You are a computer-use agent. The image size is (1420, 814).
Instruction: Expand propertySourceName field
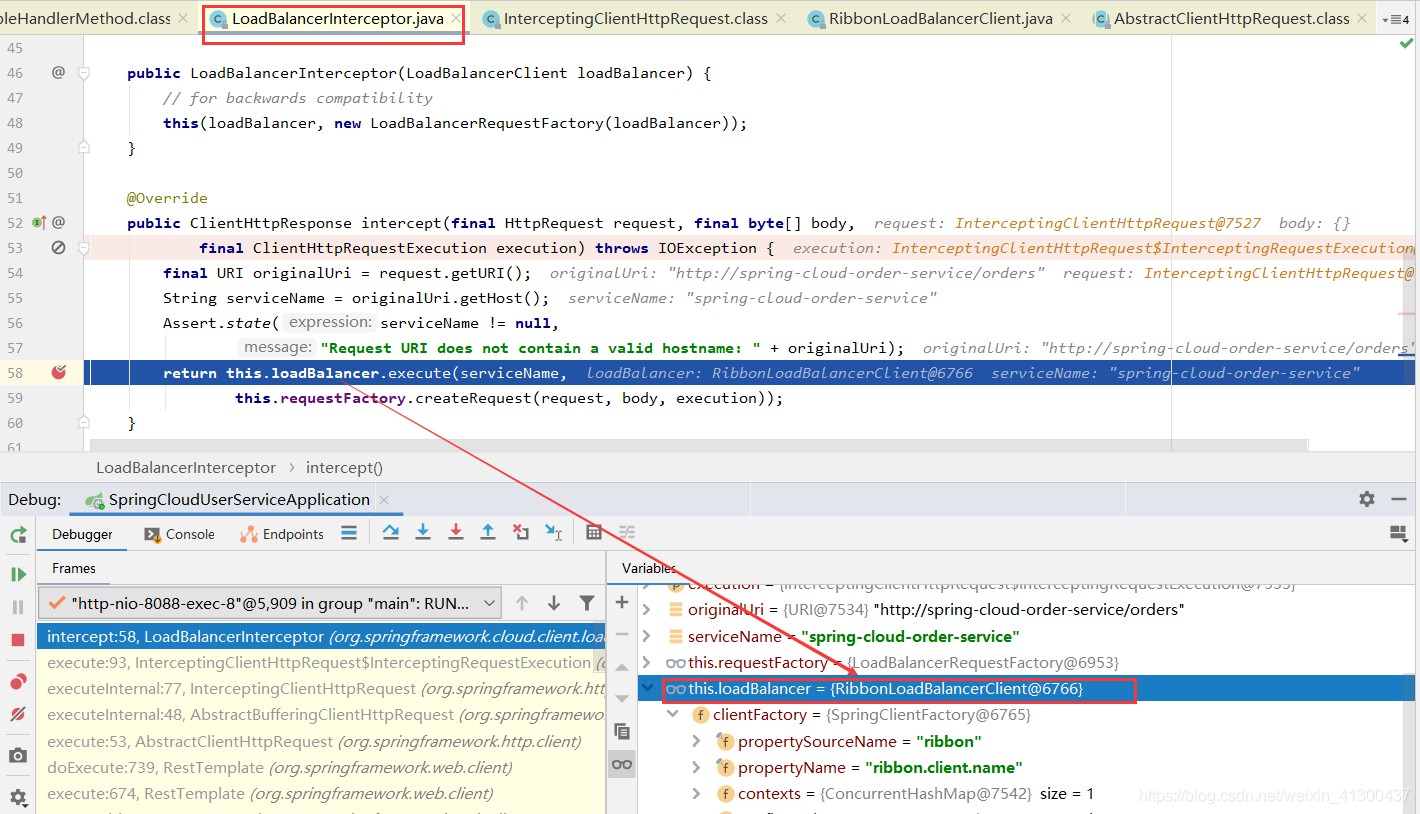(x=697, y=741)
